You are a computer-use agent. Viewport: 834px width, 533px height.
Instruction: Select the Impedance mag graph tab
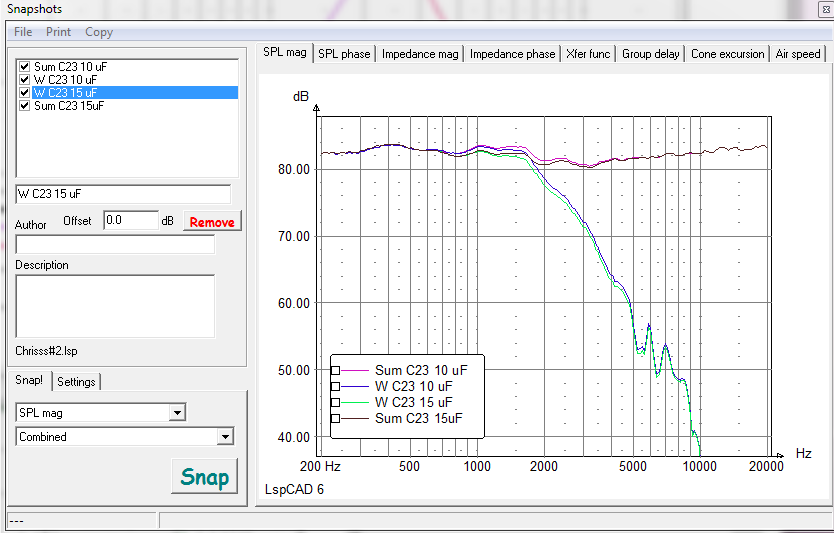pos(420,54)
